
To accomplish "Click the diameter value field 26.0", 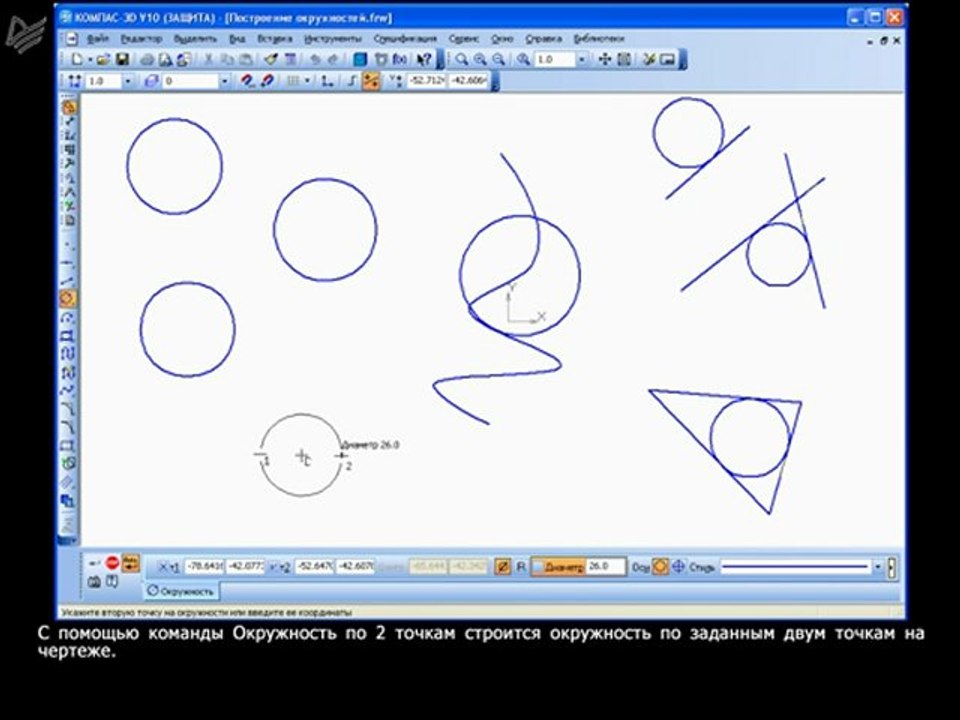I will [x=606, y=567].
